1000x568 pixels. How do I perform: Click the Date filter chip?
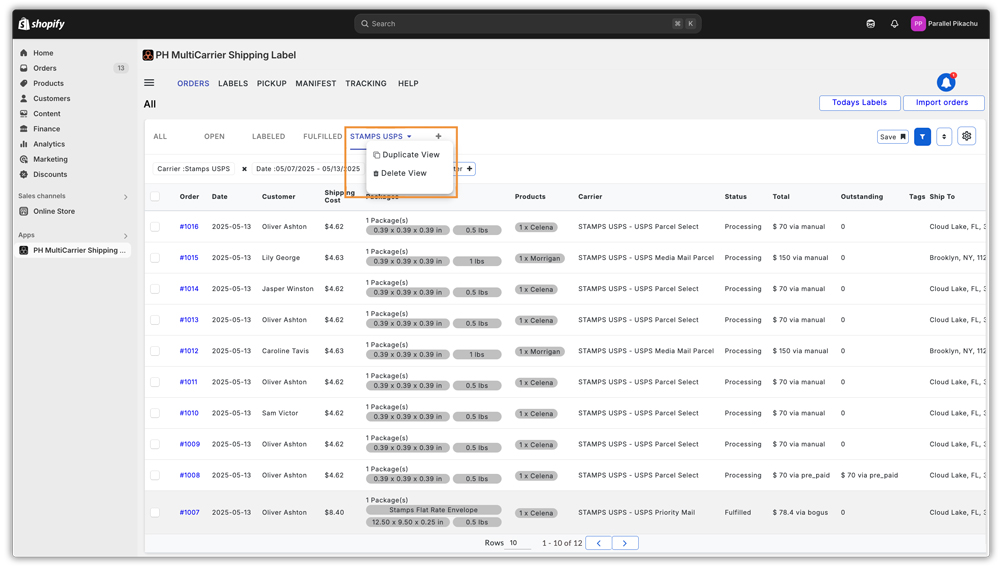click(x=308, y=169)
